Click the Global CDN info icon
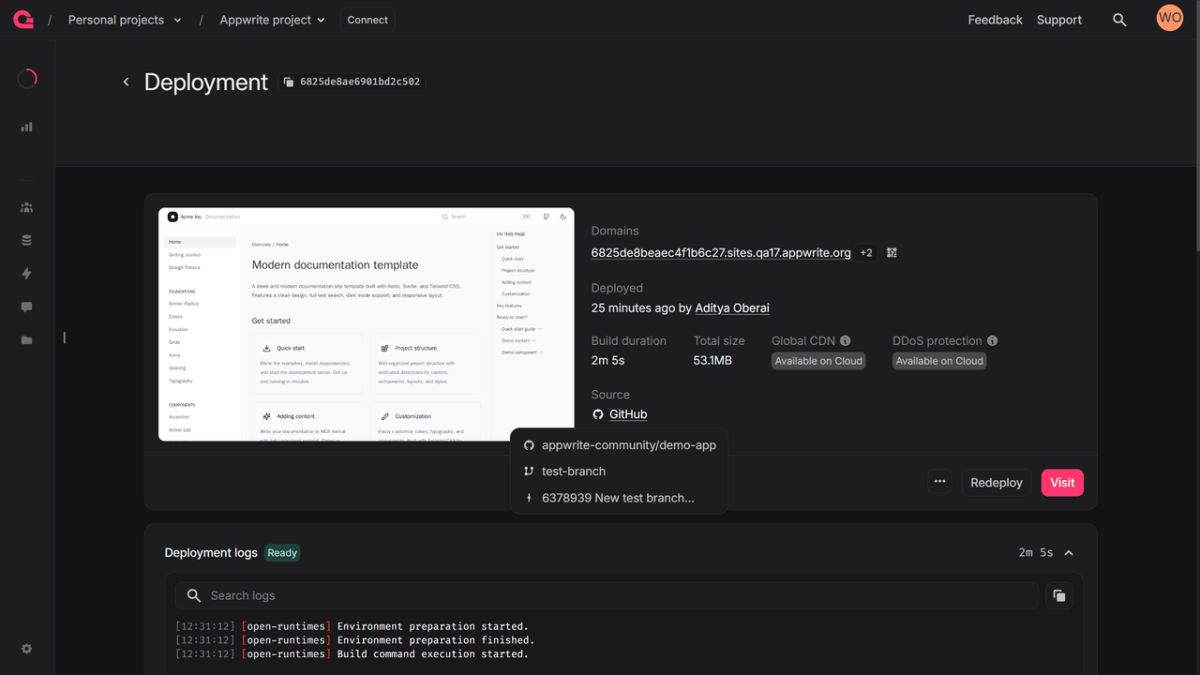Screen dimensions: 1200x675 (845, 341)
